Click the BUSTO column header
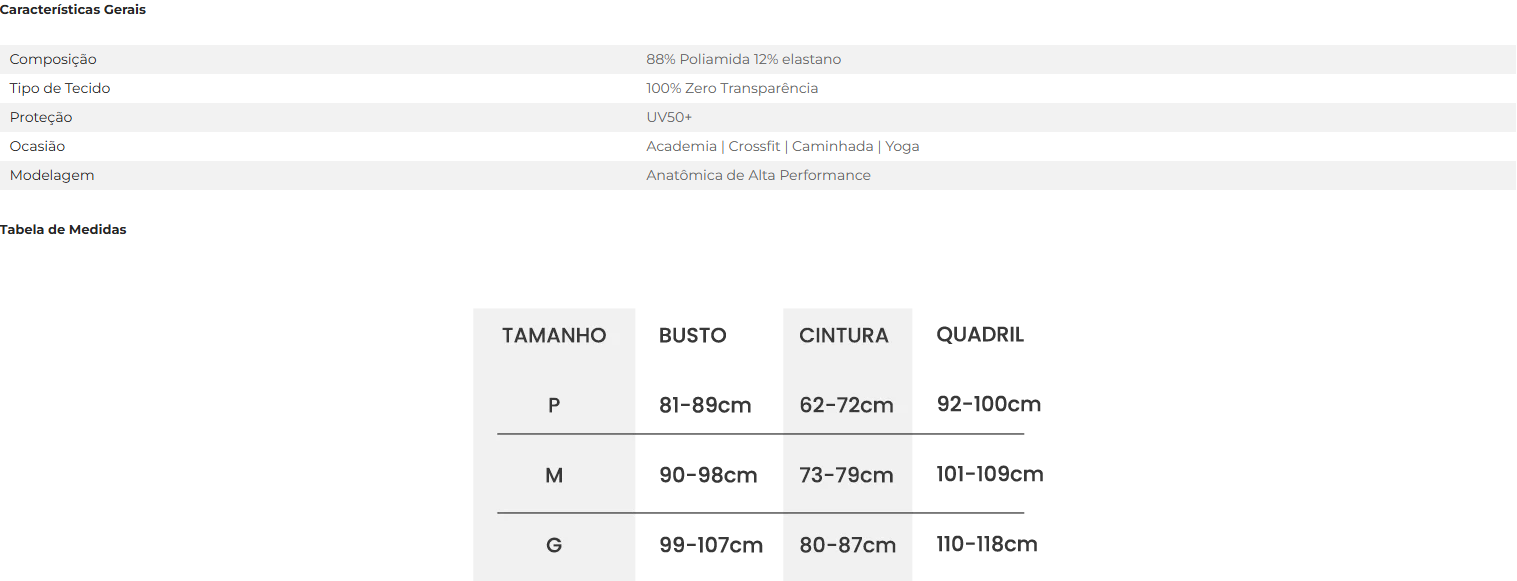Screen dimensions: 1517x581 tap(693, 336)
